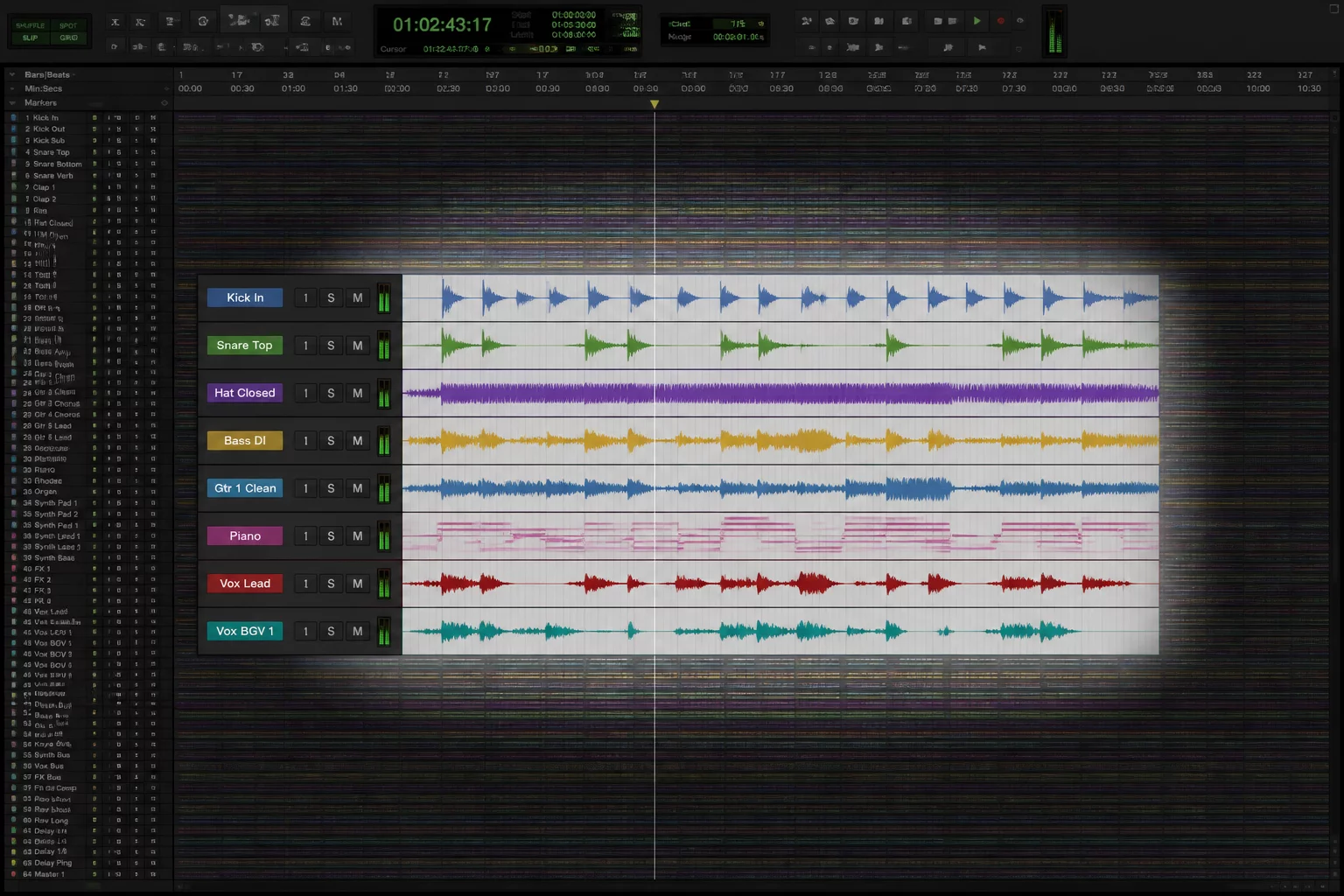Click the level meter on the Kick In track
The height and width of the screenshot is (896, 1344).
[384, 298]
